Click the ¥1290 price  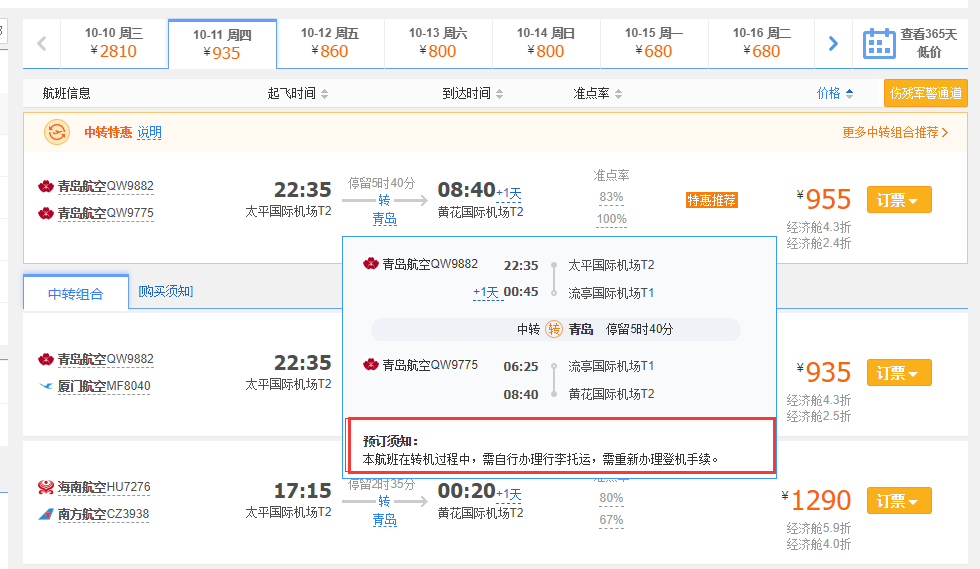pos(816,500)
